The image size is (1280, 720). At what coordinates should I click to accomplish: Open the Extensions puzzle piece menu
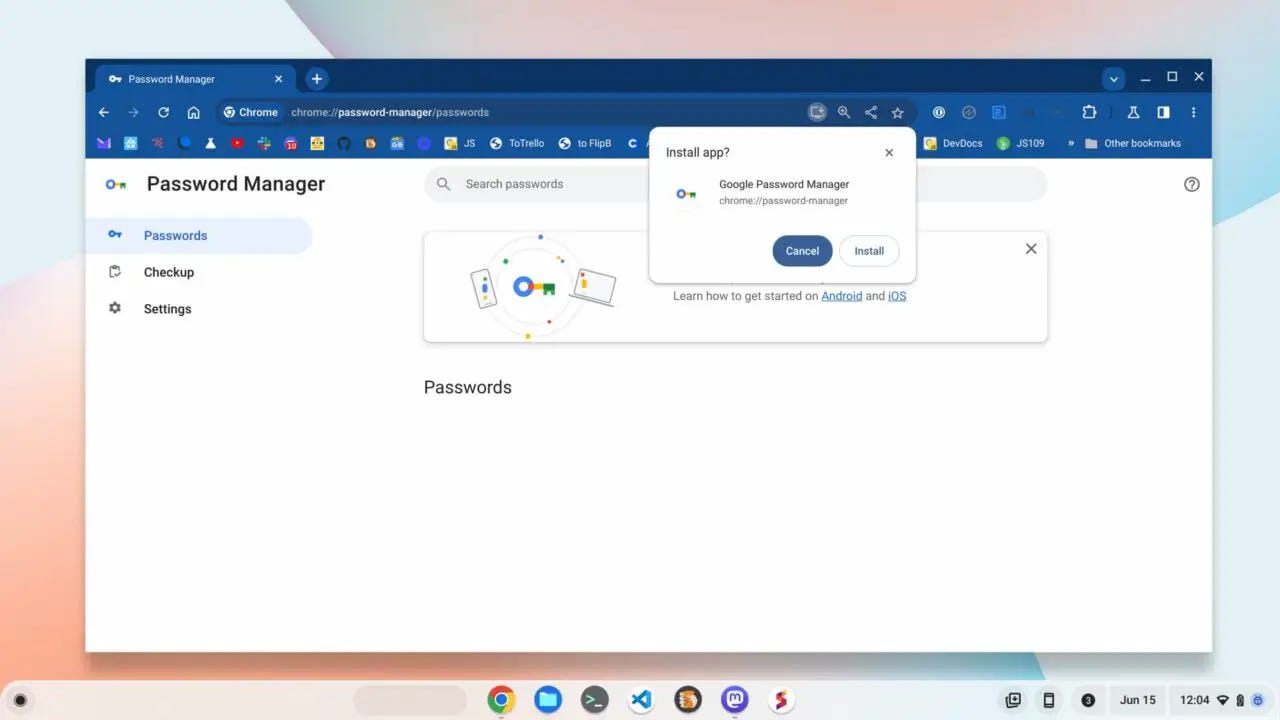1089,112
